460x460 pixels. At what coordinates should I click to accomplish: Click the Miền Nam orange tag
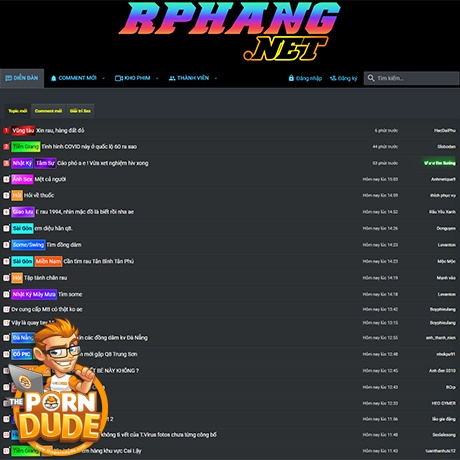point(48,261)
